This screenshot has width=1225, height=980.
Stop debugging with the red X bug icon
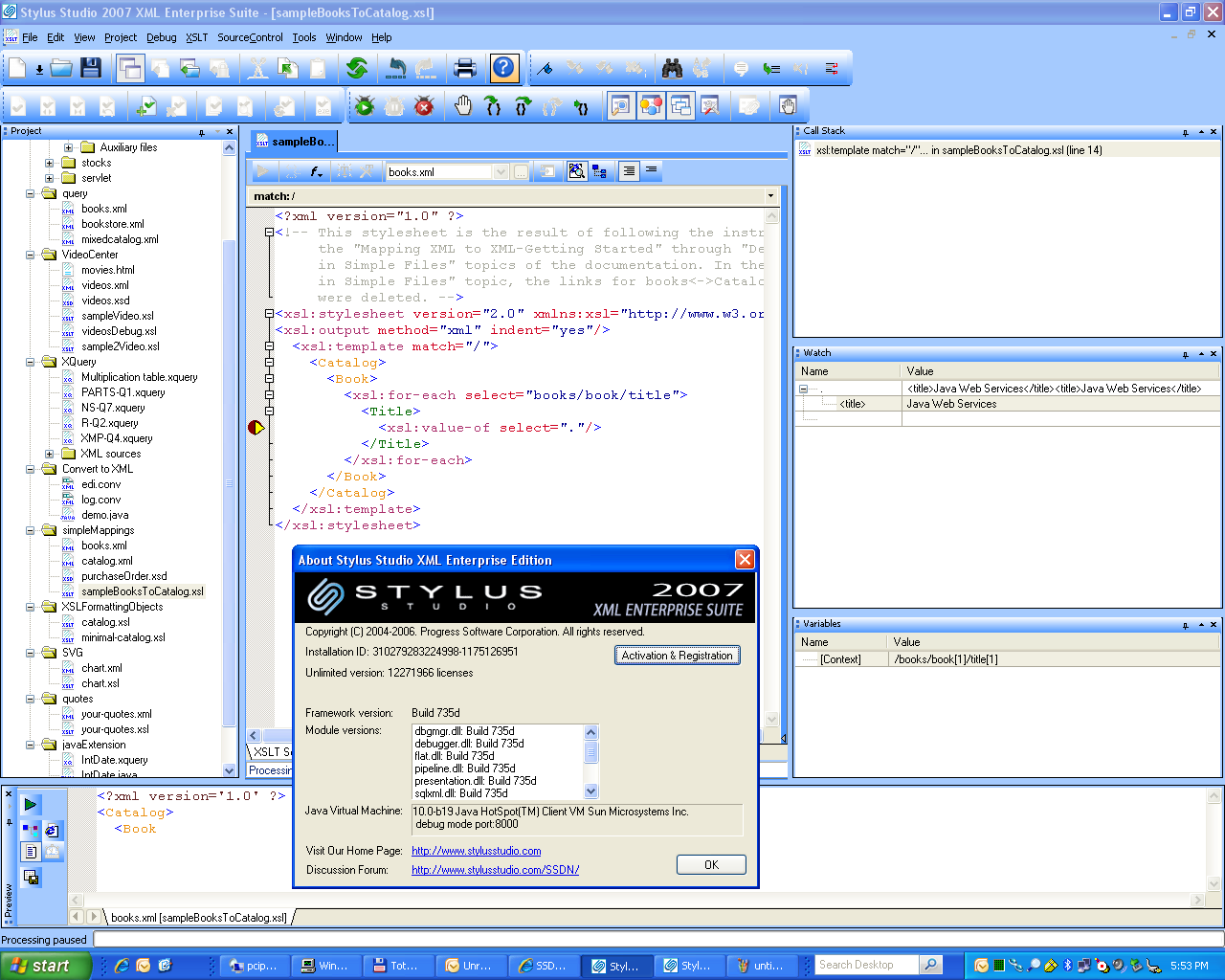424,106
